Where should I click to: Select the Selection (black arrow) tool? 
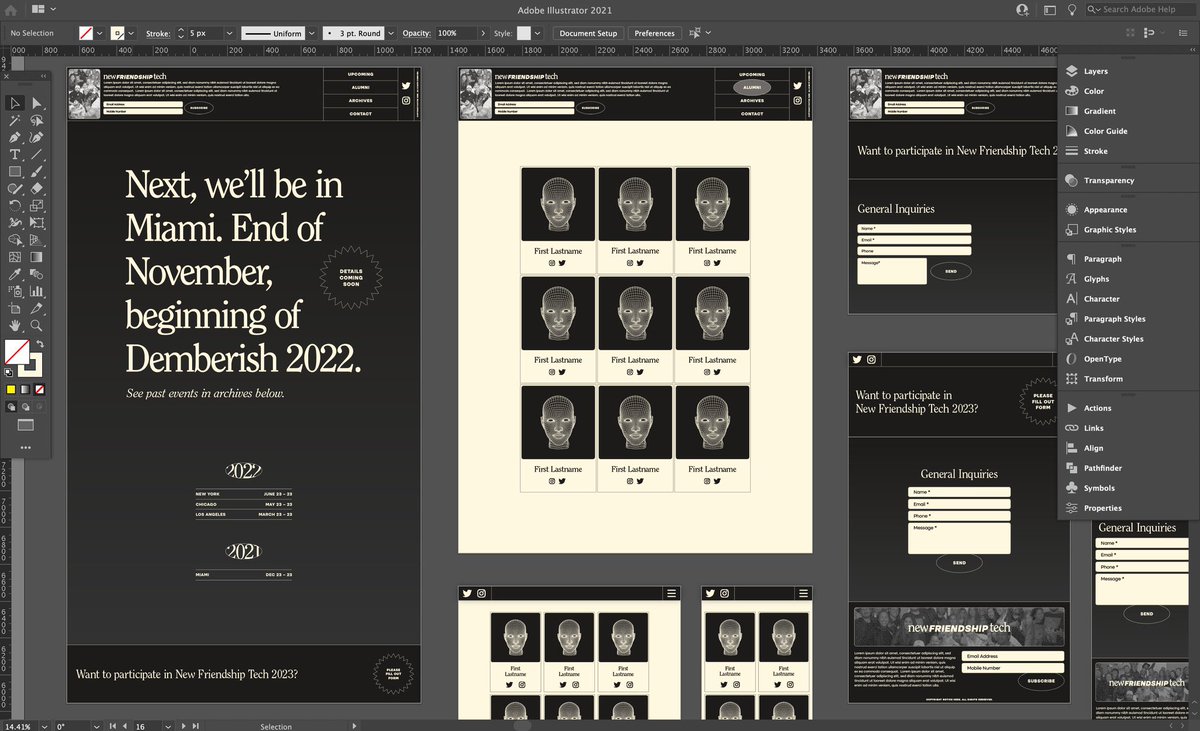pyautogui.click(x=16, y=103)
